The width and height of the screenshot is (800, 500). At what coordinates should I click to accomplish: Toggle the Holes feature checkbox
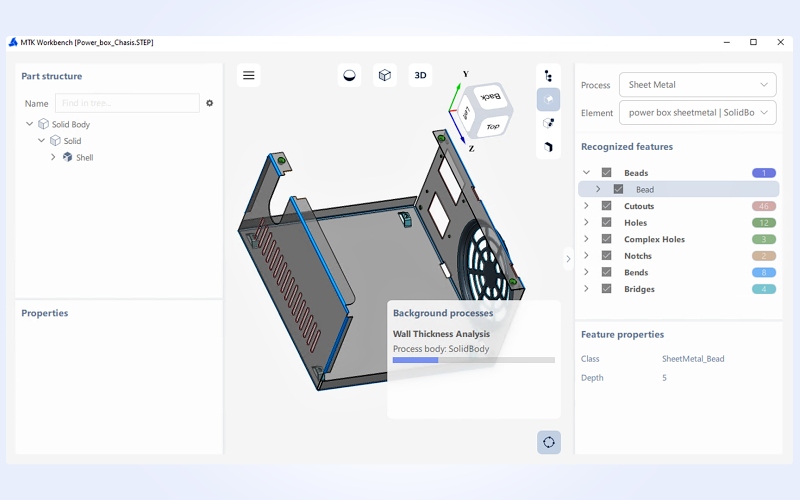click(606, 223)
